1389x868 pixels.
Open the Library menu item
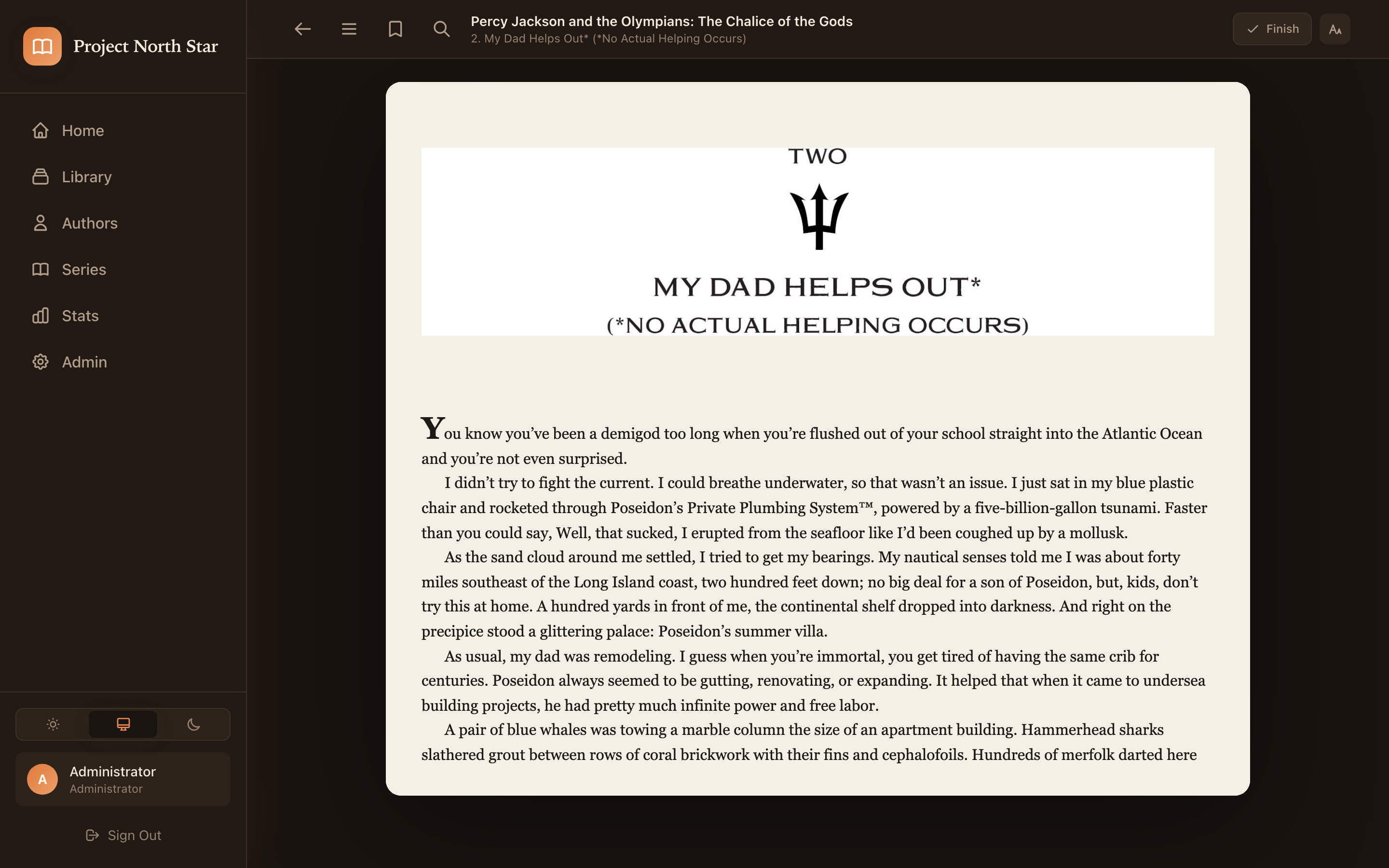[x=123, y=177]
